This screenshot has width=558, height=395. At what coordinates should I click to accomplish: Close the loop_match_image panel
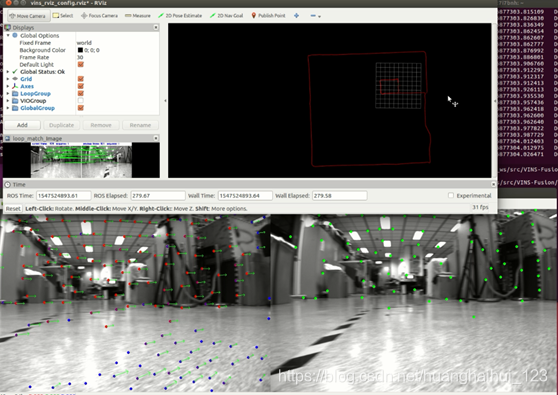(x=156, y=138)
